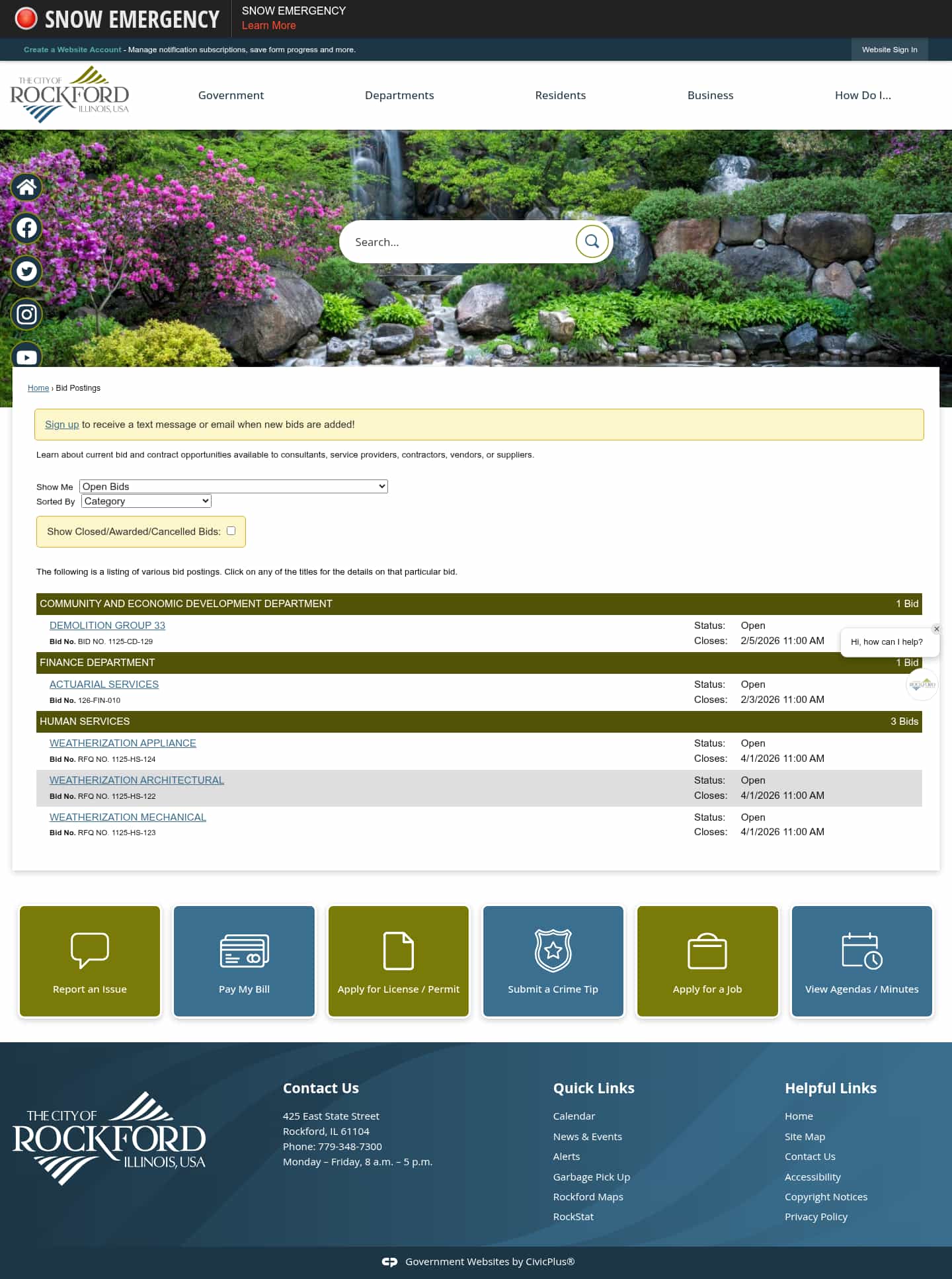
Task: Open the Government menu
Action: coord(231,95)
